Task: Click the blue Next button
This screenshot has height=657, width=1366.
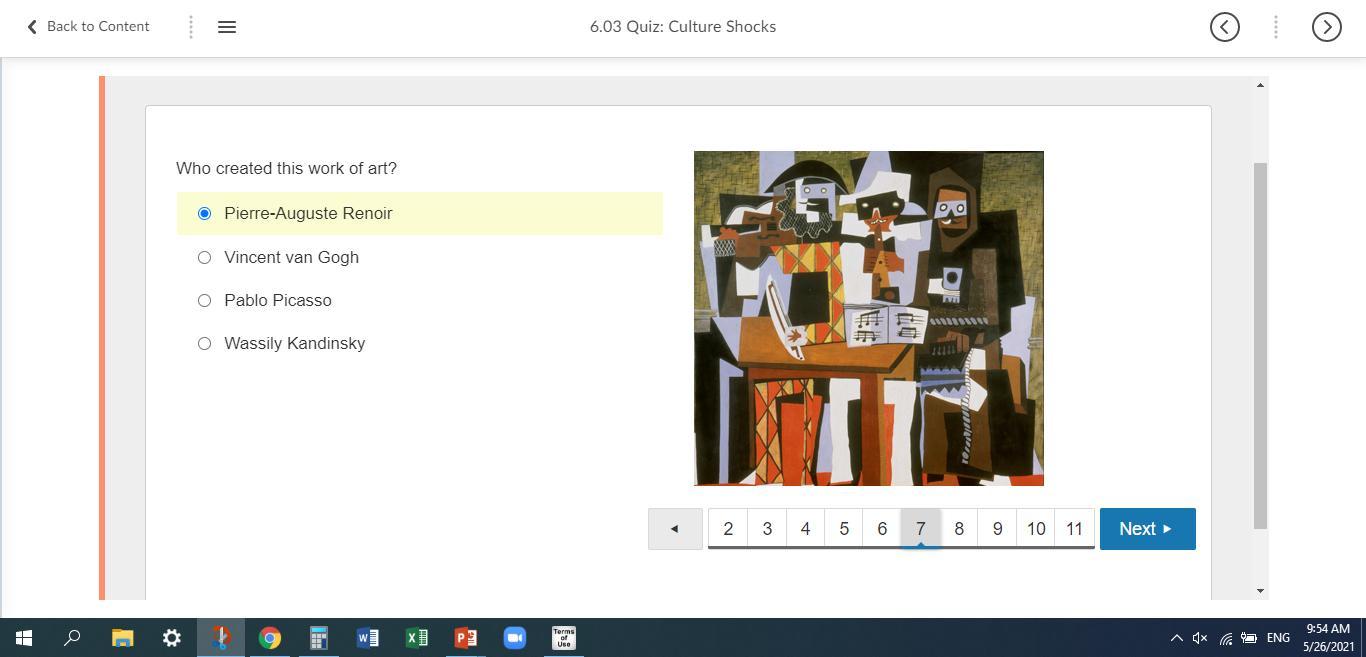Action: point(1148,529)
